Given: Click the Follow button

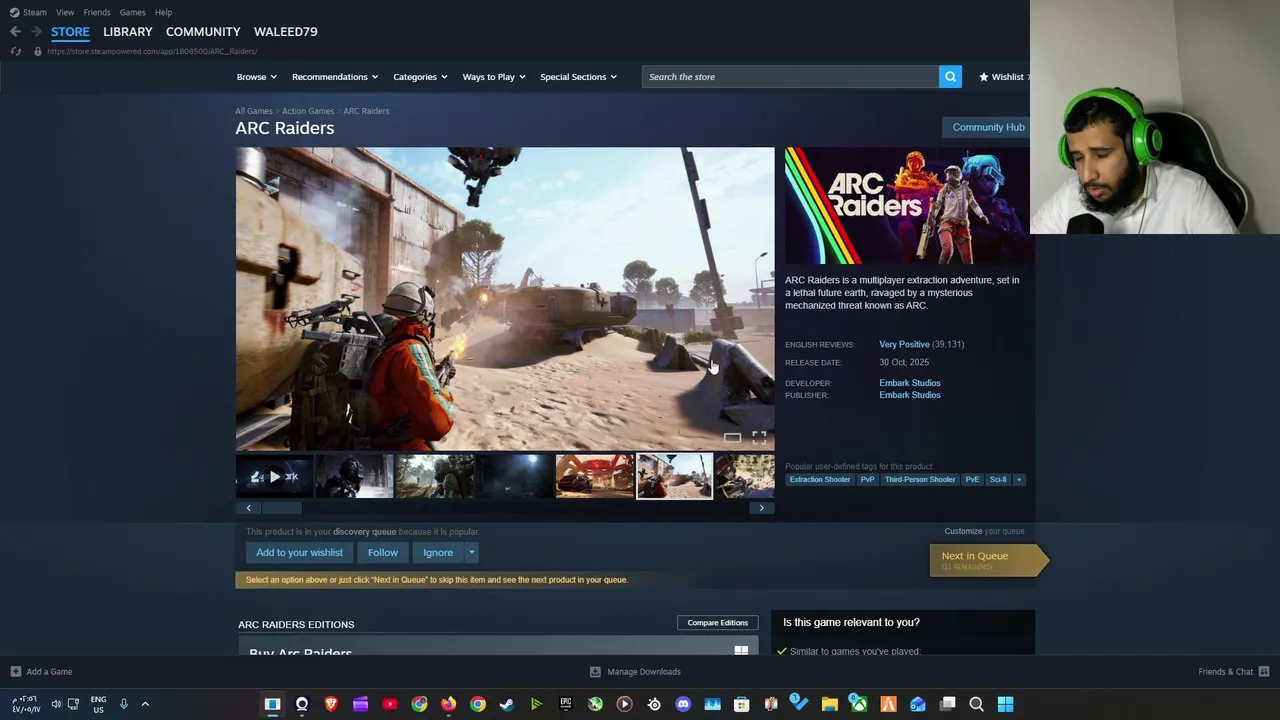Looking at the screenshot, I should pyautogui.click(x=382, y=553).
